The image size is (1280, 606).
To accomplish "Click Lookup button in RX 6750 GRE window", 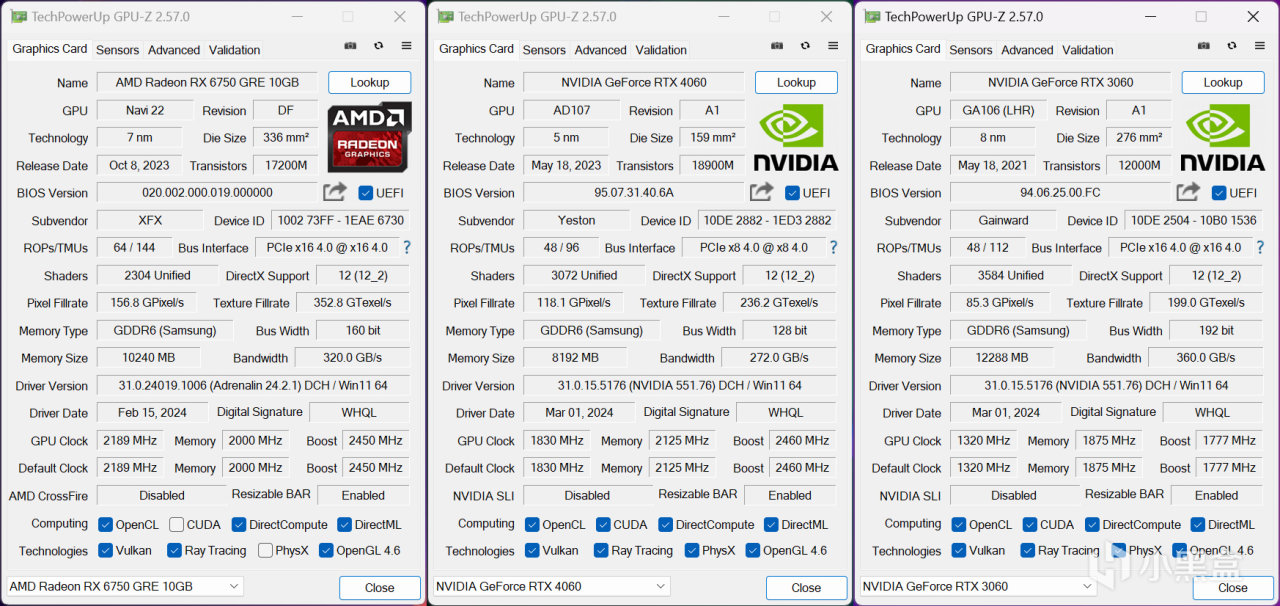I will [370, 83].
